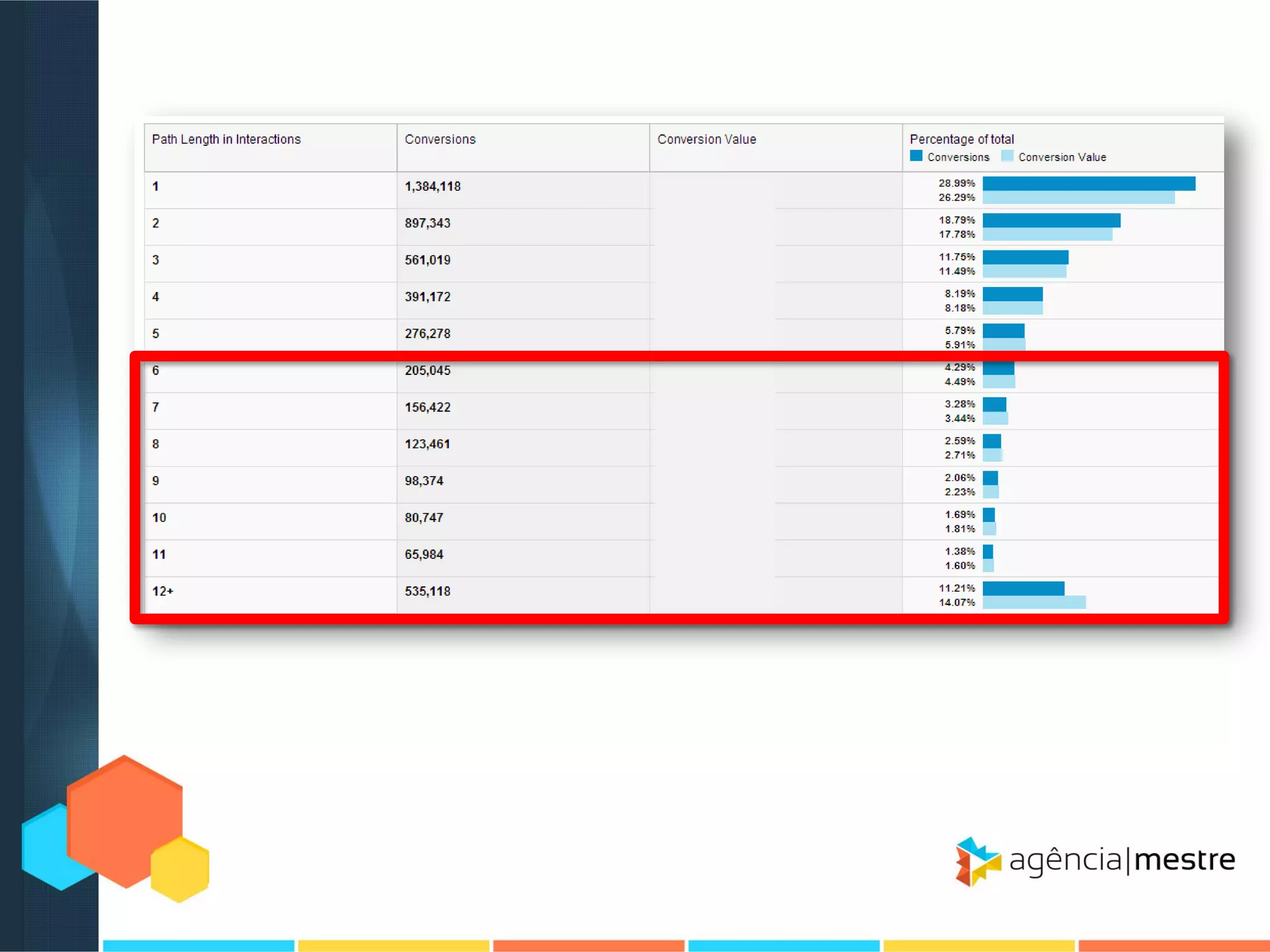Click the agência mestre text logo
This screenshot has height=952, width=1270.
(x=1122, y=860)
